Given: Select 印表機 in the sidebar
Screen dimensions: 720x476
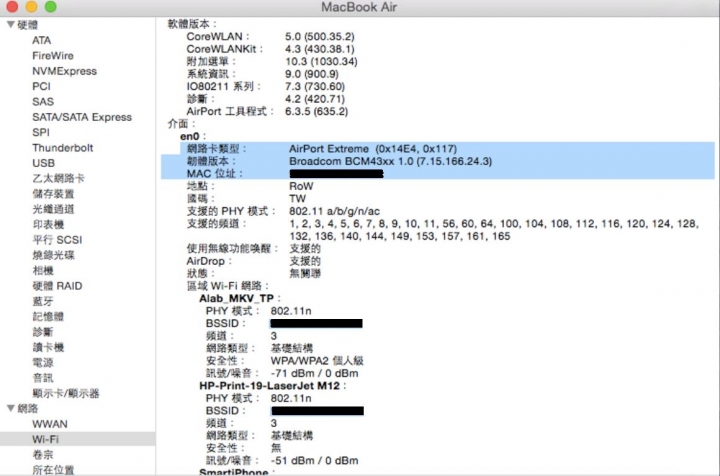Looking at the screenshot, I should (48, 224).
